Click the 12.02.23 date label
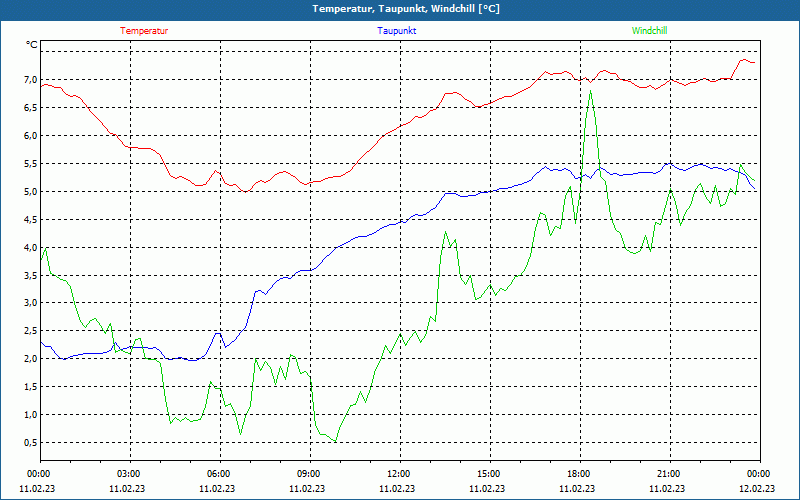Viewport: 800px width, 500px height. coord(757,488)
